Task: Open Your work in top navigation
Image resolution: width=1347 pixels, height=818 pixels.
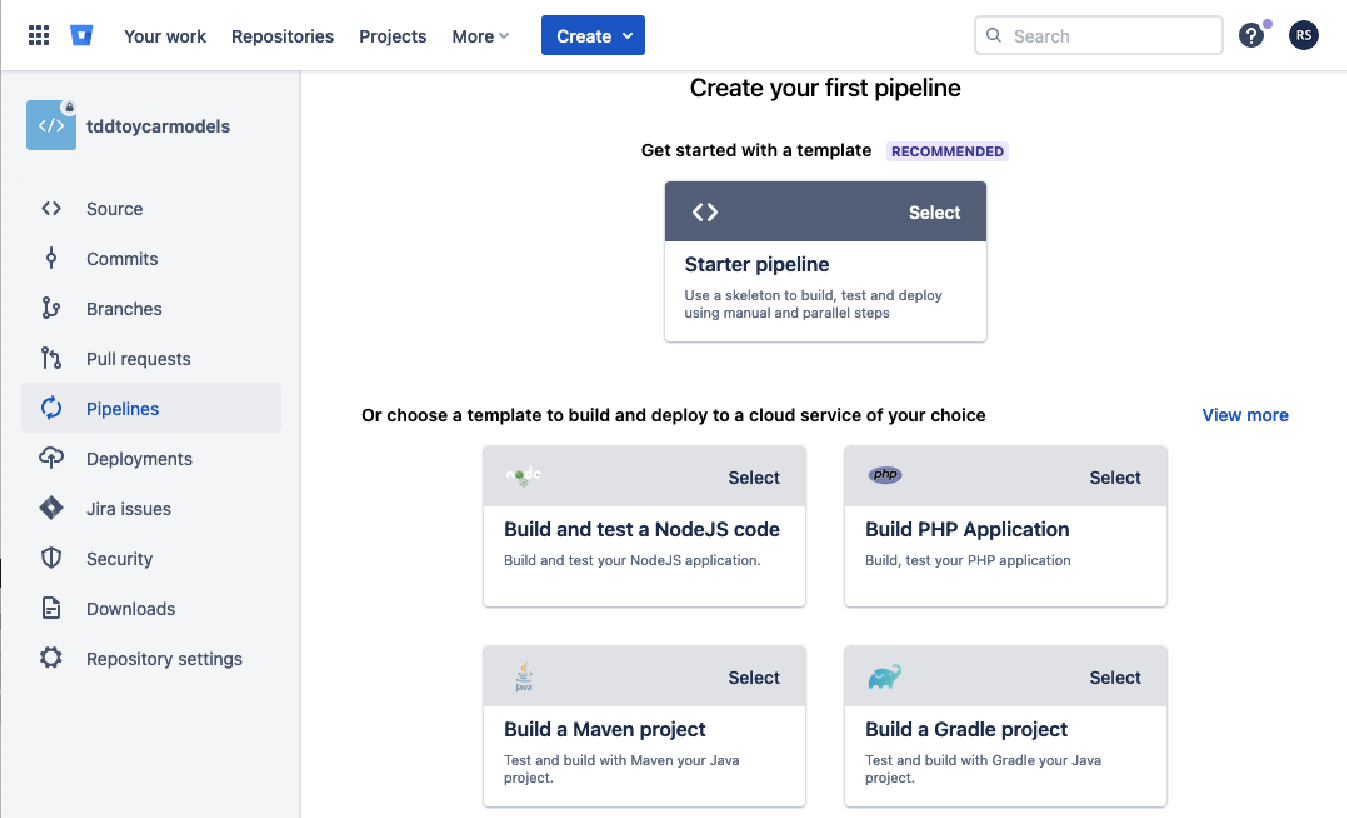Action: [x=165, y=36]
